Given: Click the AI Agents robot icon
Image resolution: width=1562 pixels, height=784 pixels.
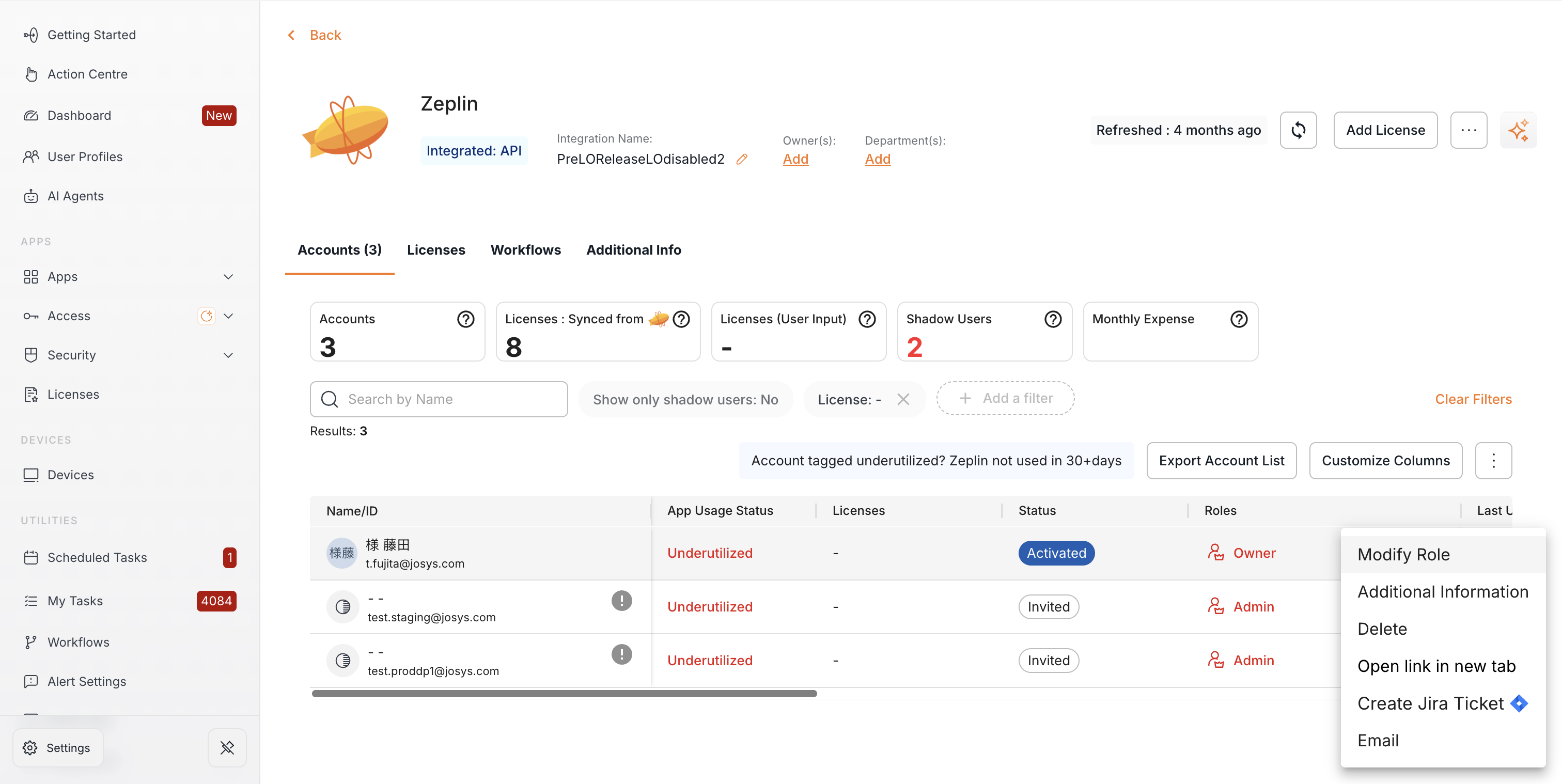Looking at the screenshot, I should pos(31,196).
